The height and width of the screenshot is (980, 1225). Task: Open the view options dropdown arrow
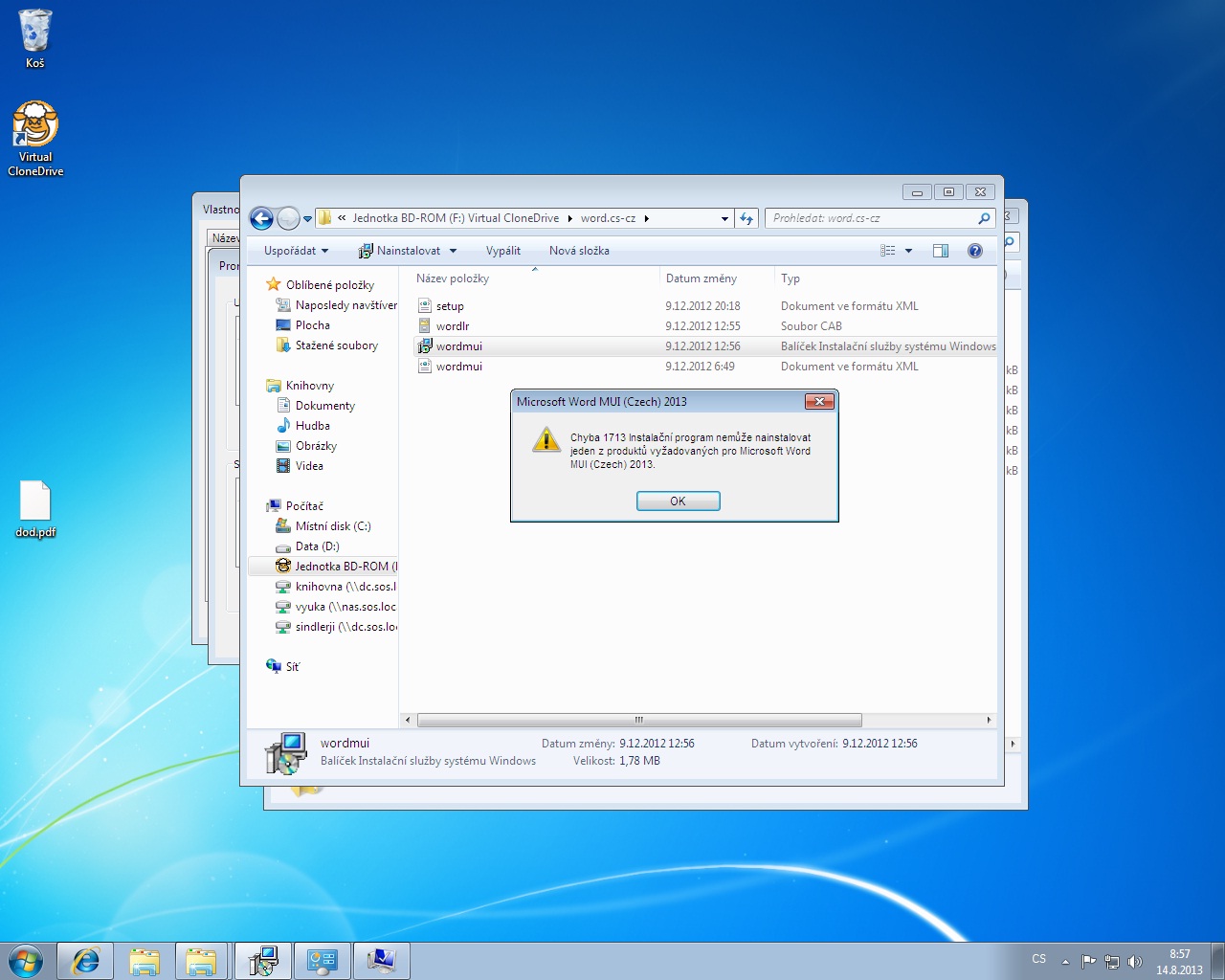[908, 251]
